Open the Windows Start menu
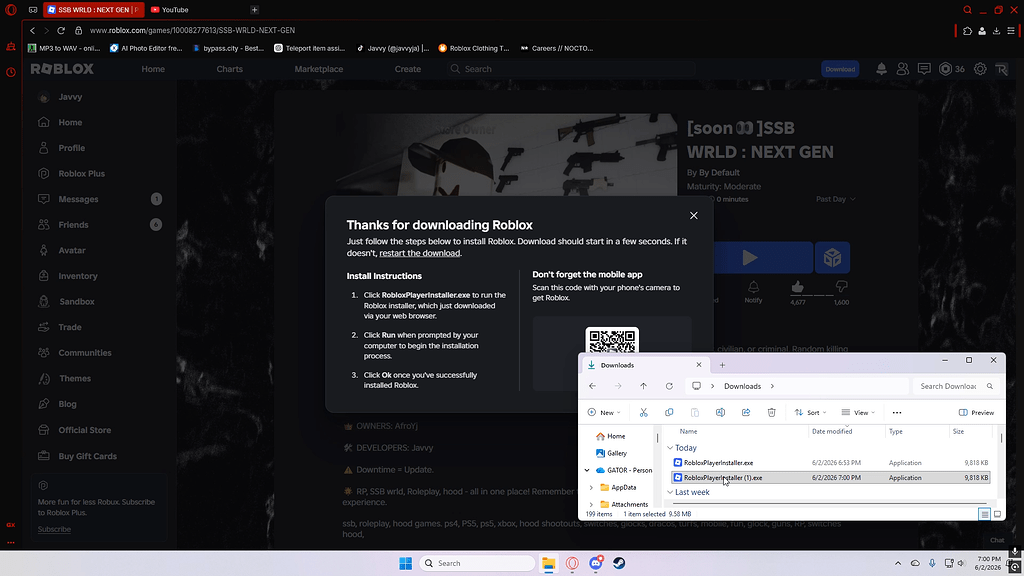Image resolution: width=1024 pixels, height=576 pixels. coord(406,563)
